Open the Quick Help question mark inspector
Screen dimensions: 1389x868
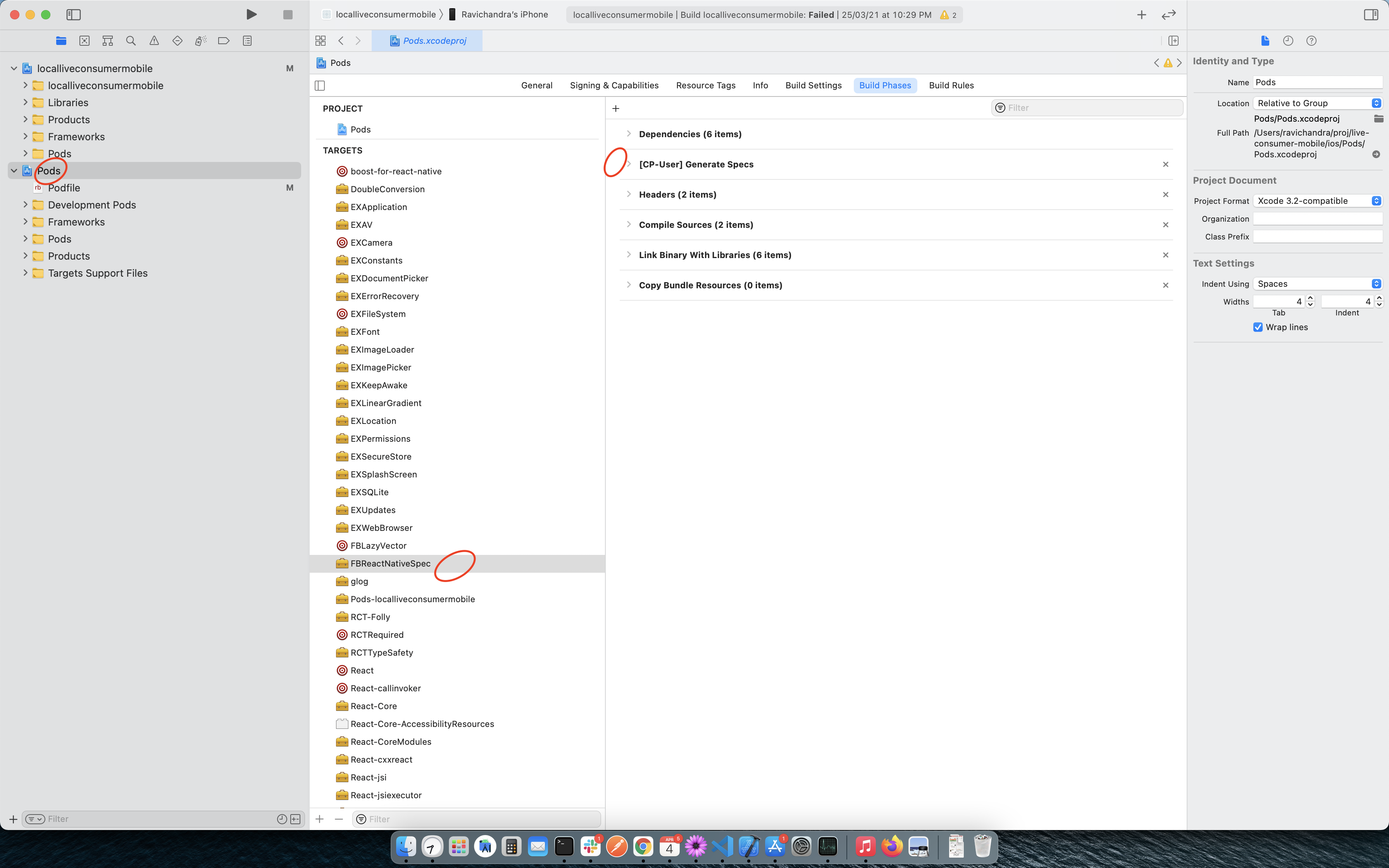point(1311,40)
